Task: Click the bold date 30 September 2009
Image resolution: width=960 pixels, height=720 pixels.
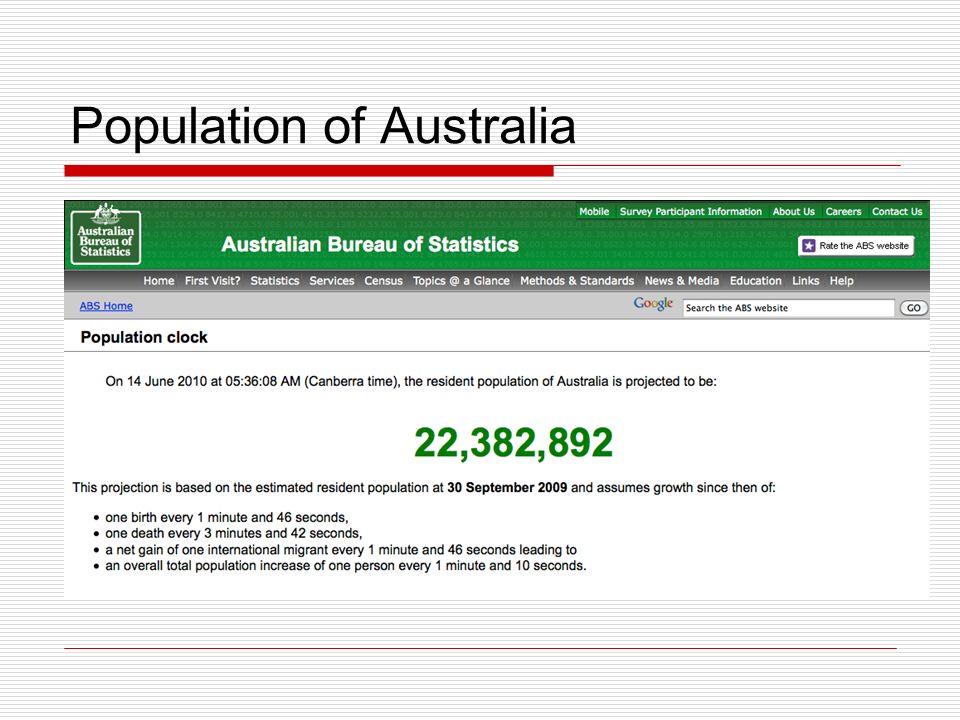Action: click(x=507, y=487)
